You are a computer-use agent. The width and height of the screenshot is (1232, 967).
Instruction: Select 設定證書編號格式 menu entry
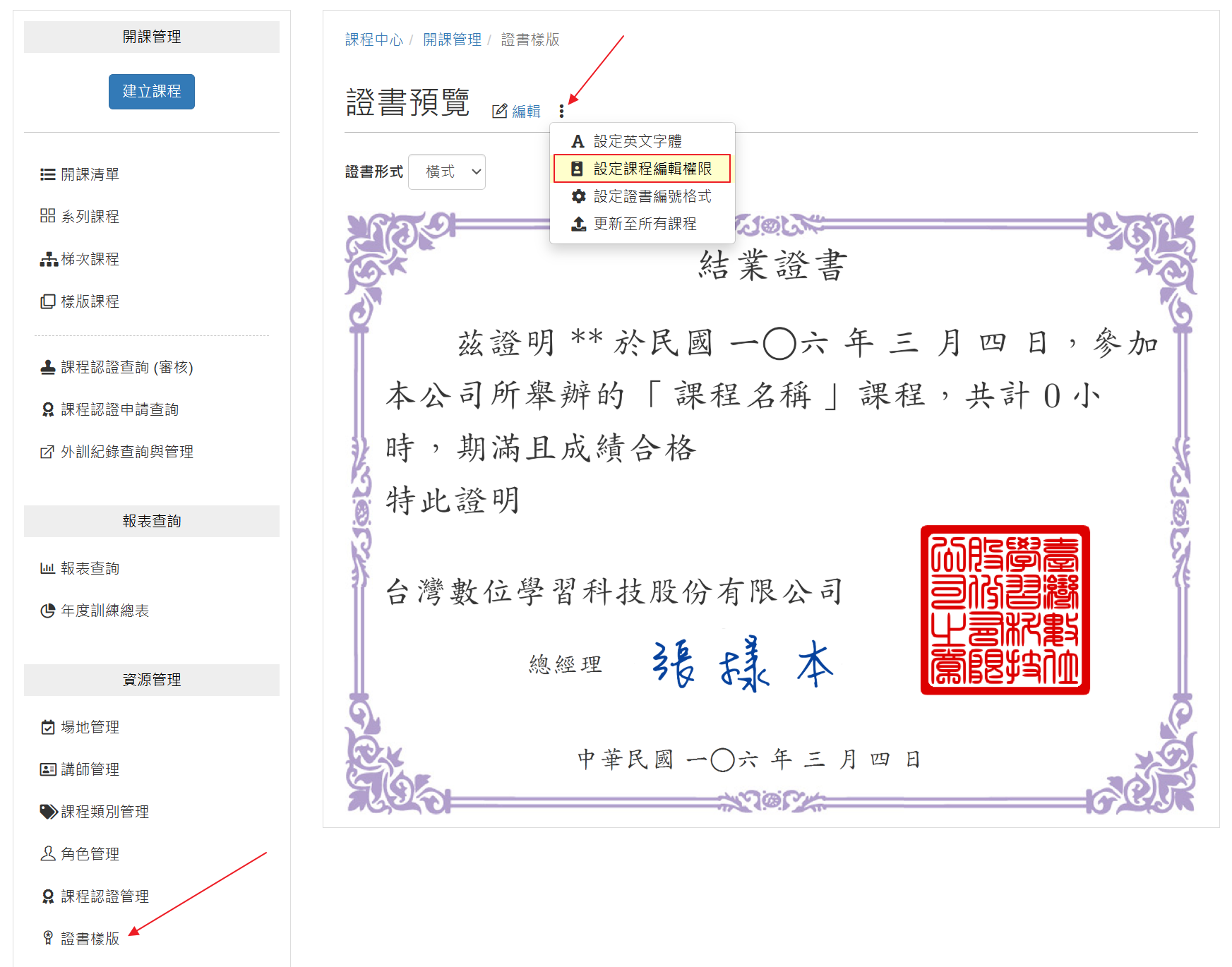tap(642, 196)
